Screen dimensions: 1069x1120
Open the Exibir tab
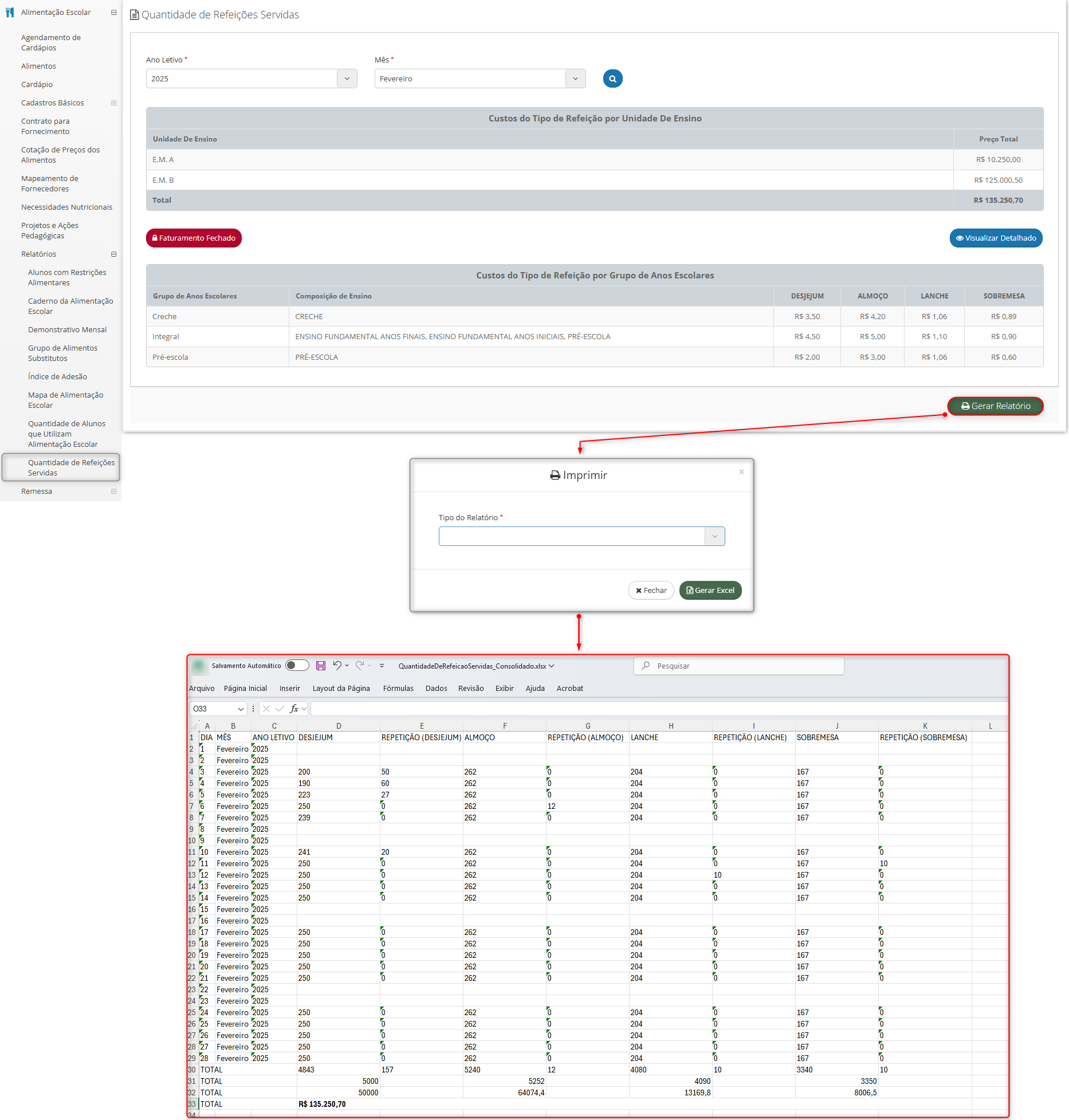[x=504, y=688]
